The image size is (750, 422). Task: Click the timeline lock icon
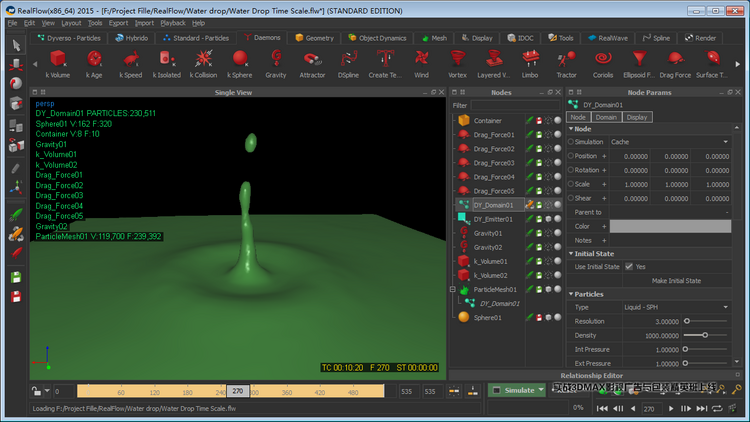click(x=36, y=391)
